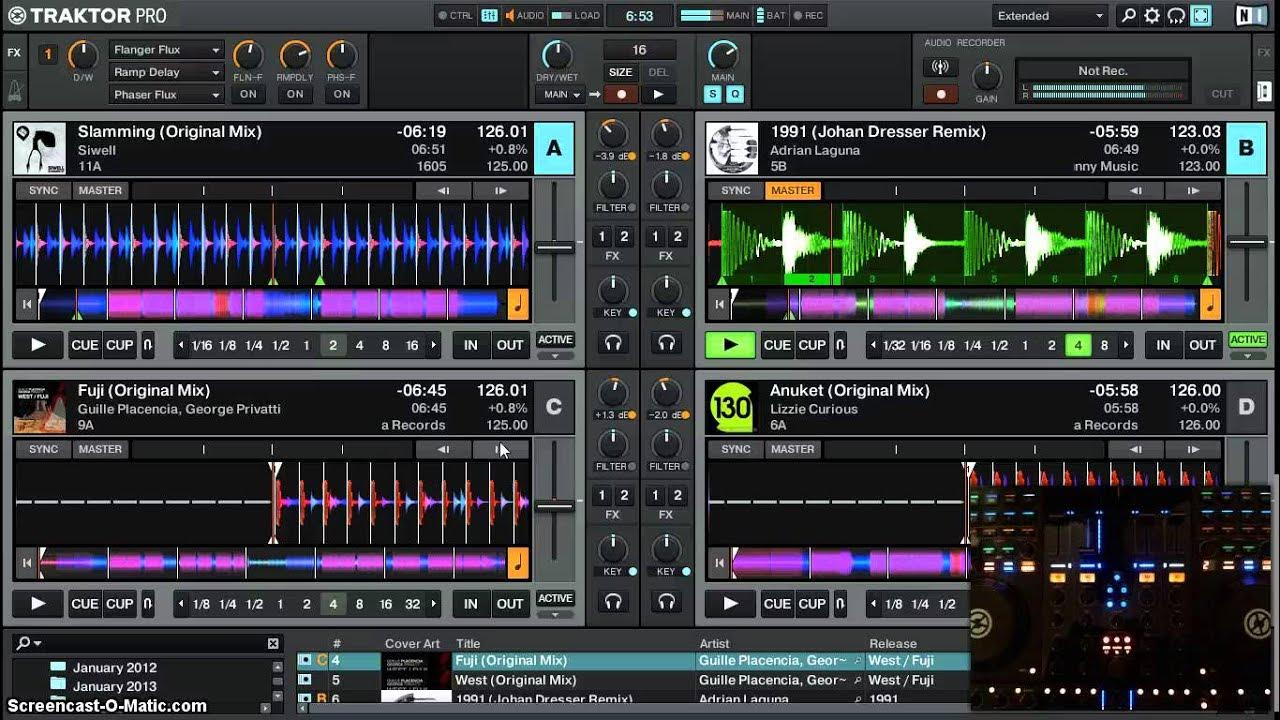
Task: Expand advanced panel arrow under Deck B ACTIVE
Action: pos(1247,356)
